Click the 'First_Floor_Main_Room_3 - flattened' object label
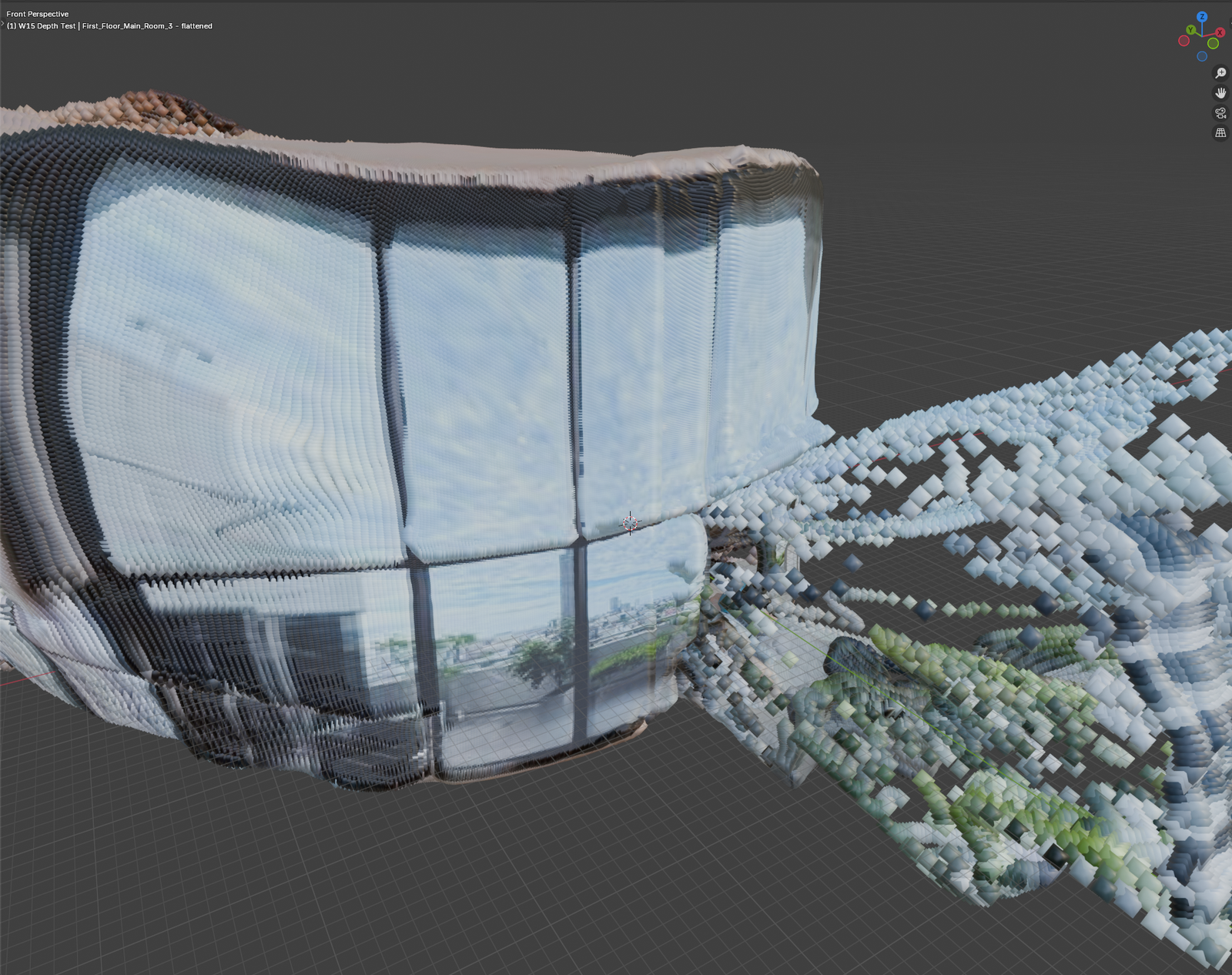1232x975 pixels. pyautogui.click(x=147, y=26)
